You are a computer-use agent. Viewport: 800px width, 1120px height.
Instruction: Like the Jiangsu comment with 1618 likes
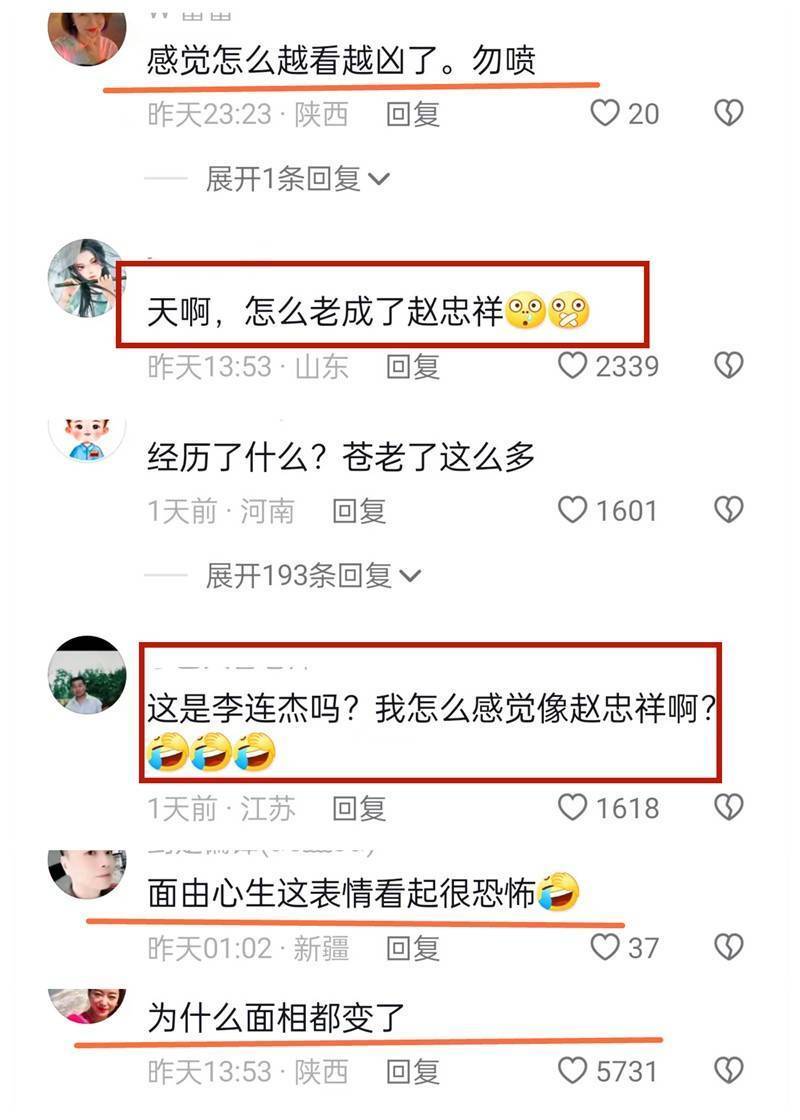[x=572, y=807]
